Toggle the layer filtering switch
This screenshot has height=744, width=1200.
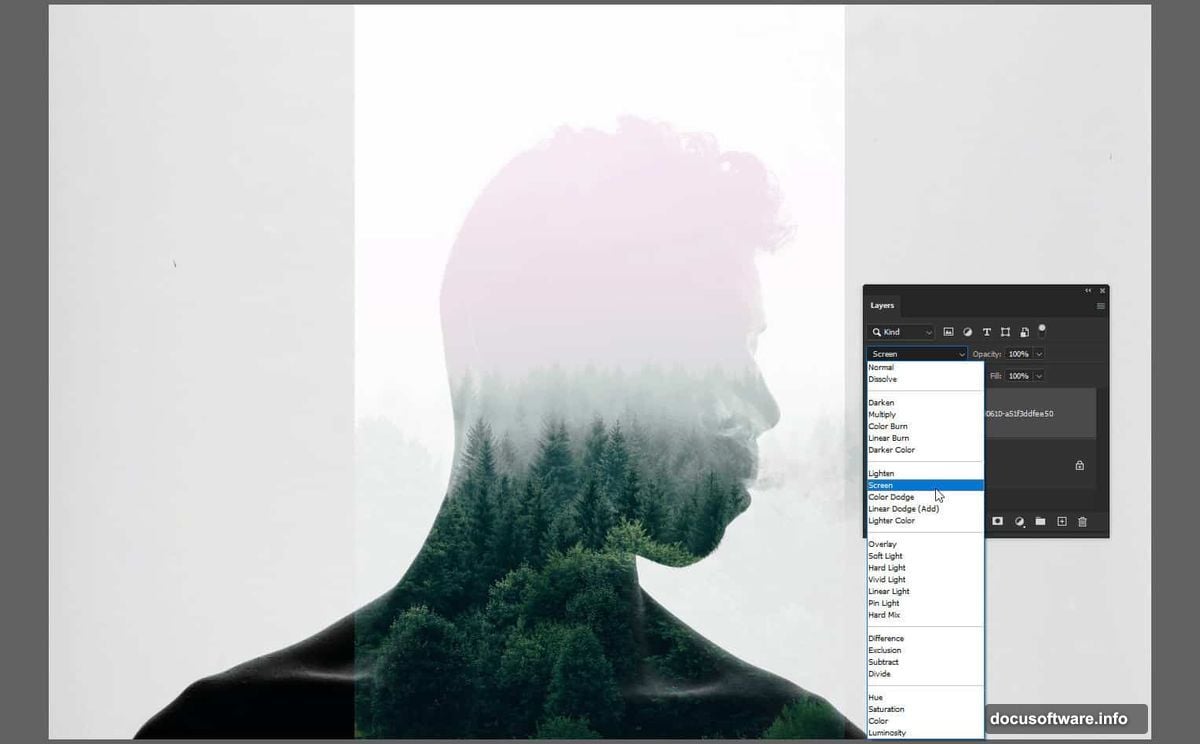coord(1042,330)
